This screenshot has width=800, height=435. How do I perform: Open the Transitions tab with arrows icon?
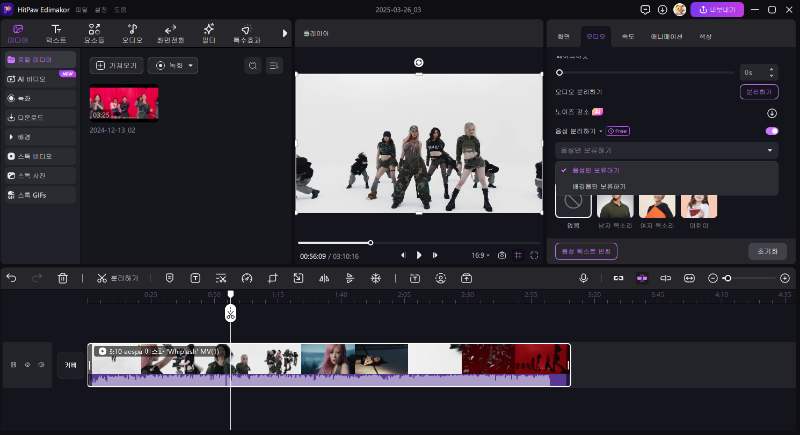[170, 34]
